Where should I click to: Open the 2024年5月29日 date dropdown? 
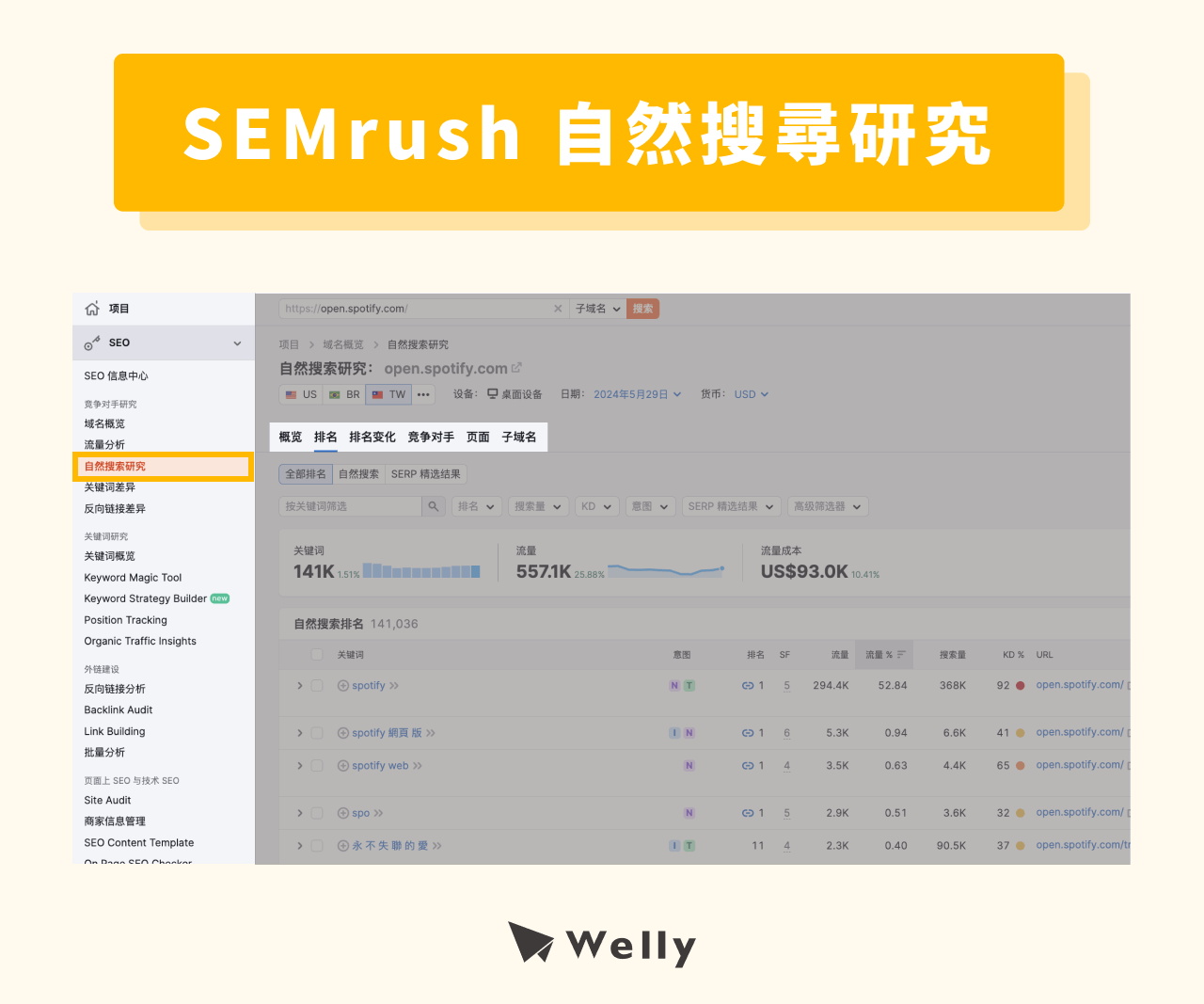click(637, 394)
